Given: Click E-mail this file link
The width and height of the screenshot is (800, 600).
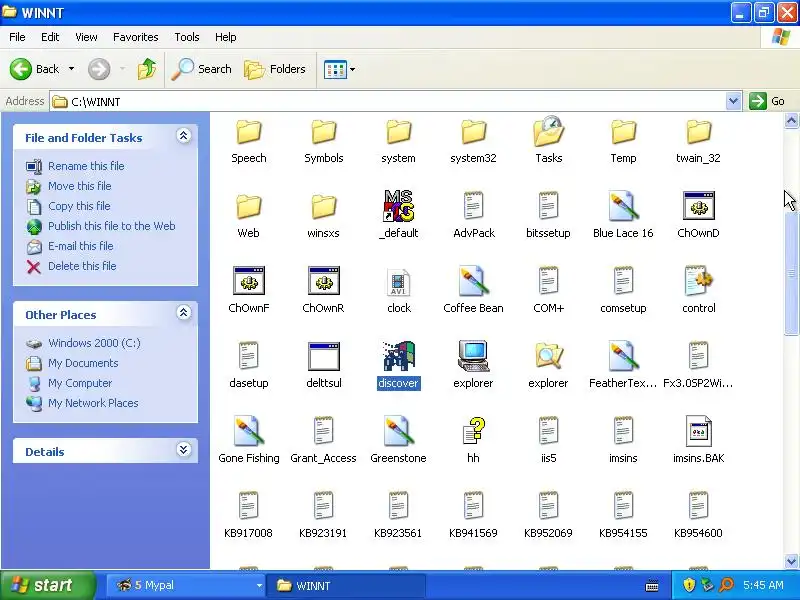Looking at the screenshot, I should tap(81, 246).
